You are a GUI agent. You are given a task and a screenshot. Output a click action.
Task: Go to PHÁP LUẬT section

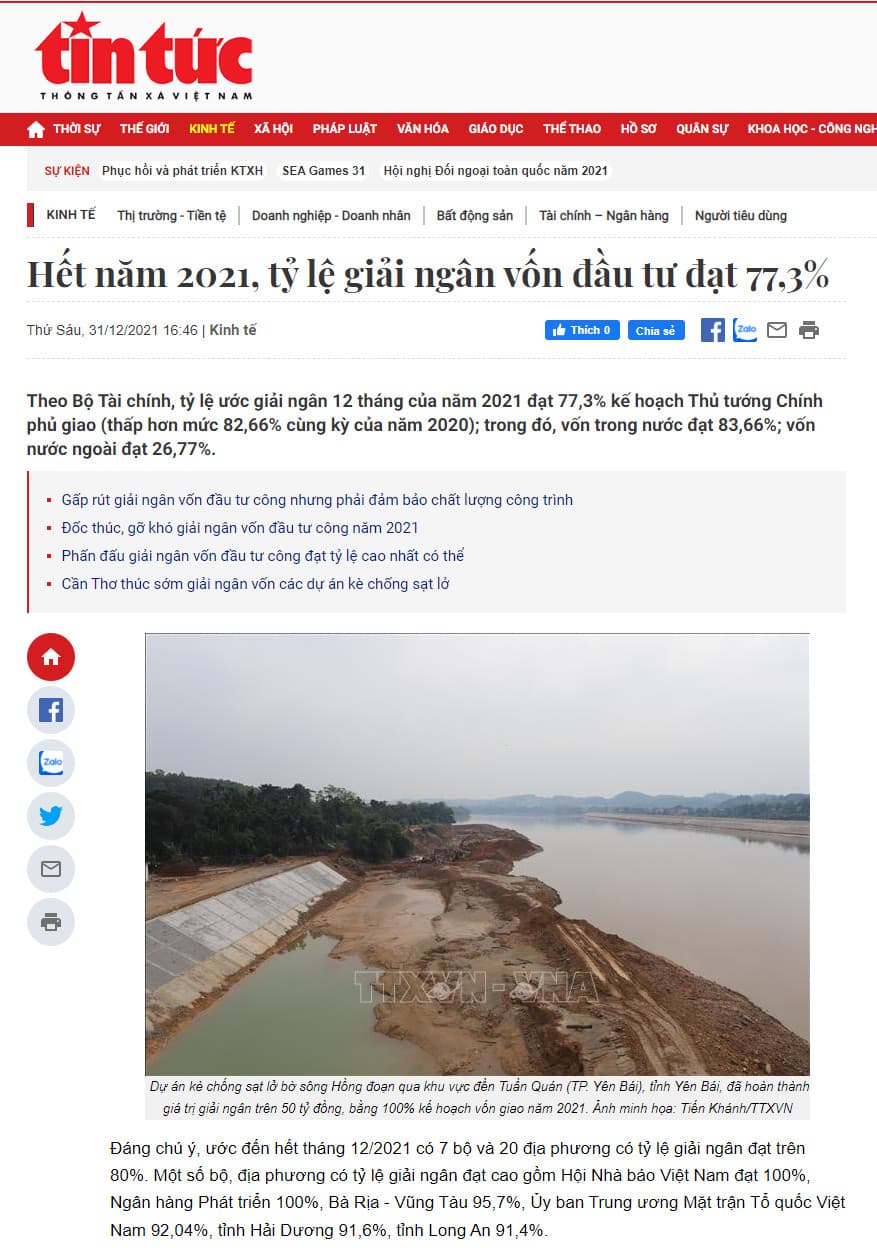[x=344, y=129]
